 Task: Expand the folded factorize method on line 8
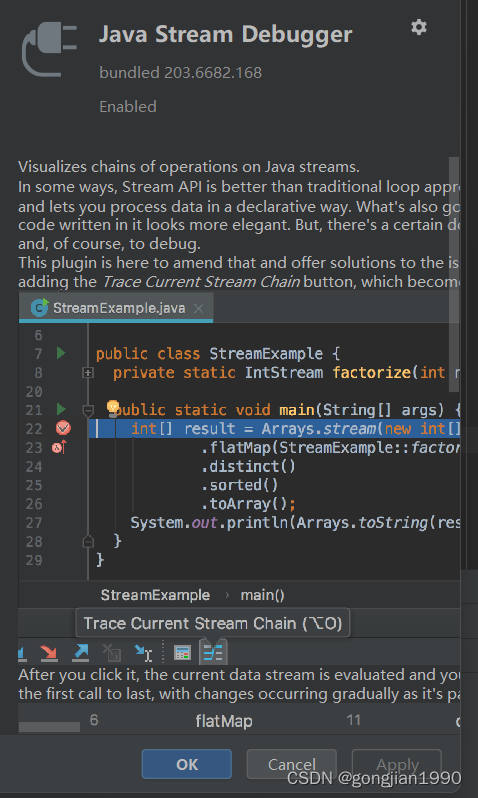tap(88, 373)
